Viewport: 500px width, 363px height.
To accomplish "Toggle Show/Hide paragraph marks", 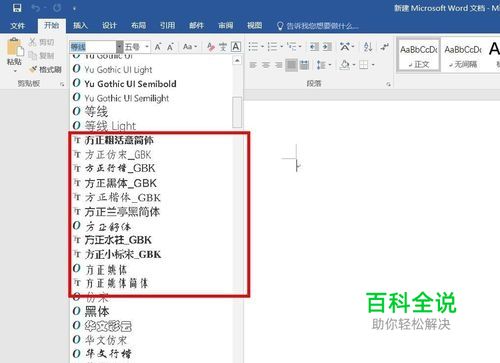I will [x=385, y=47].
